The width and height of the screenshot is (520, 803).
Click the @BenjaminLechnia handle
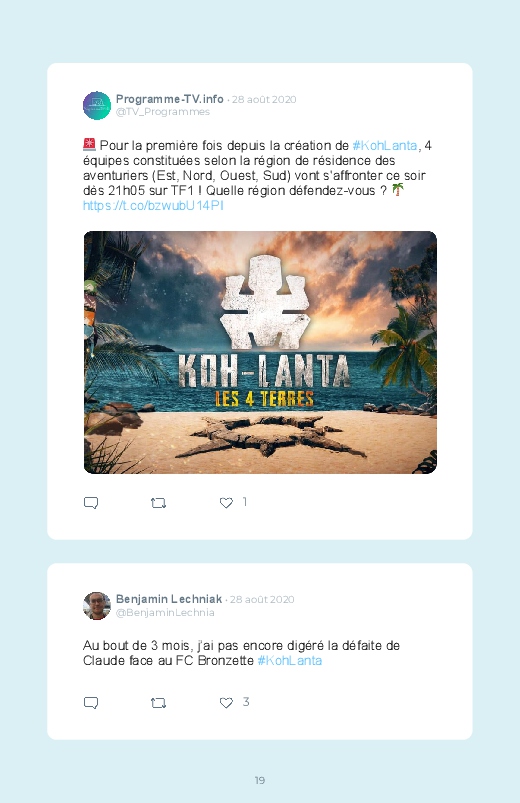tap(165, 612)
